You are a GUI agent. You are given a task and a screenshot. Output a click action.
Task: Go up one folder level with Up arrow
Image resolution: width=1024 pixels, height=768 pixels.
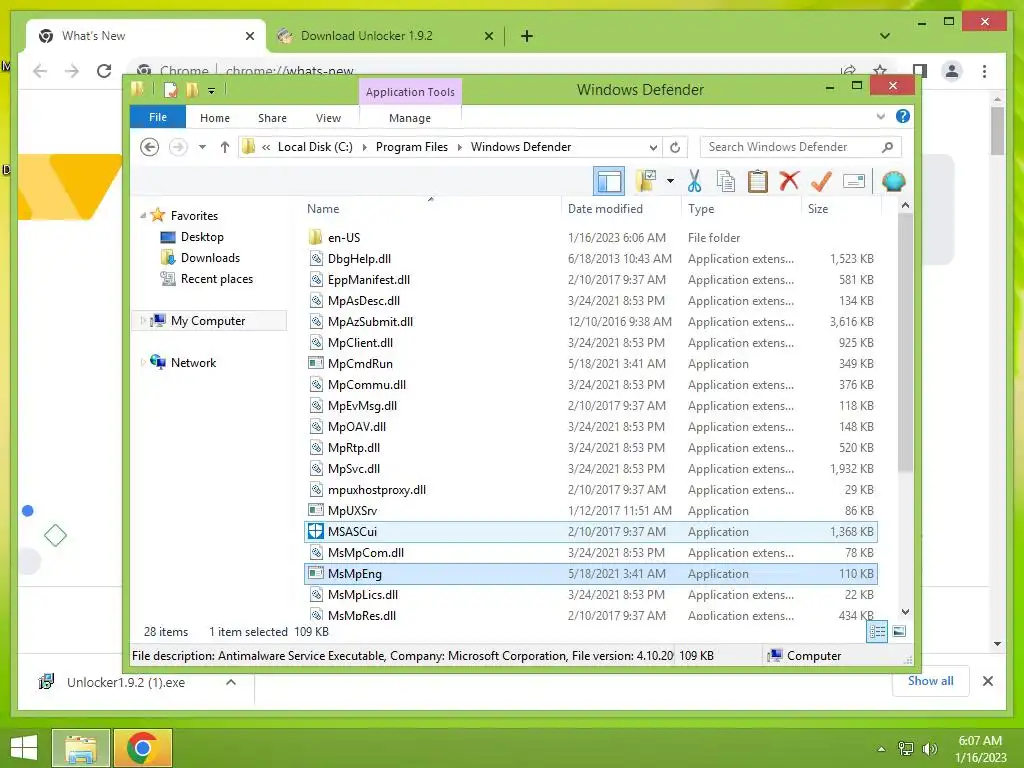[225, 147]
